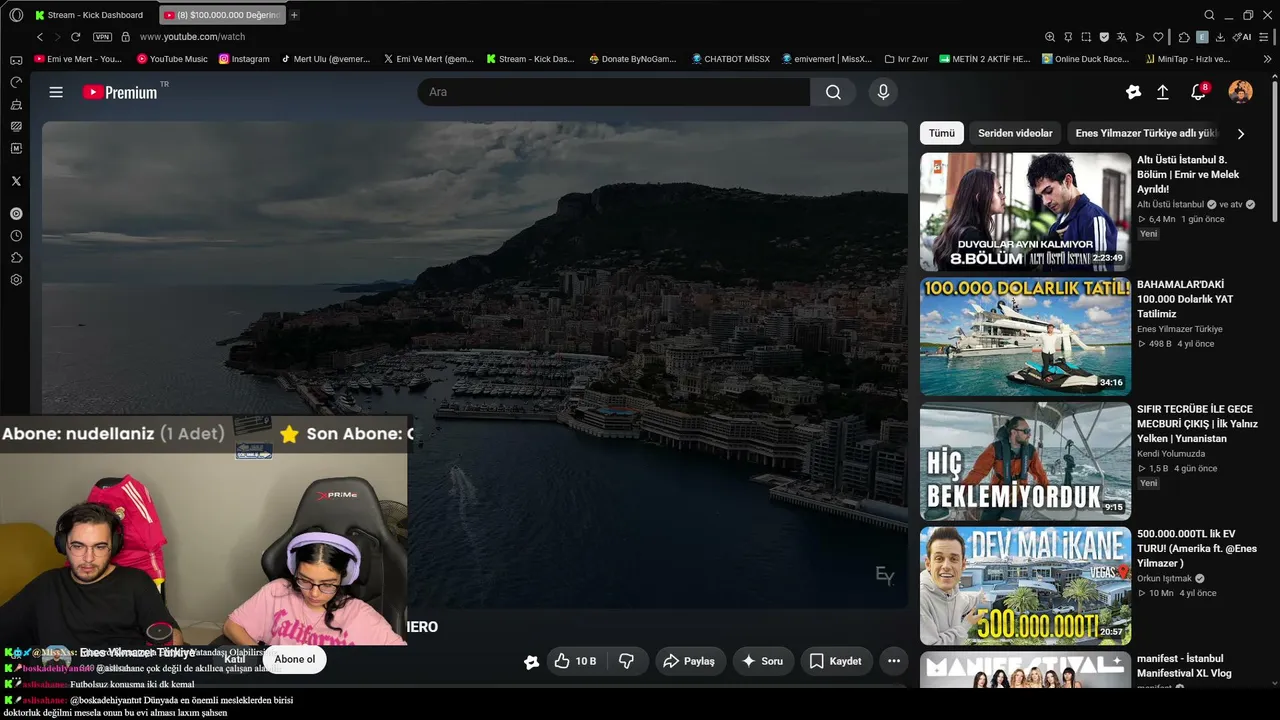Open the speed limiter gauge in the sidebar
The width and height of the screenshot is (1280, 720).
click(x=16, y=82)
